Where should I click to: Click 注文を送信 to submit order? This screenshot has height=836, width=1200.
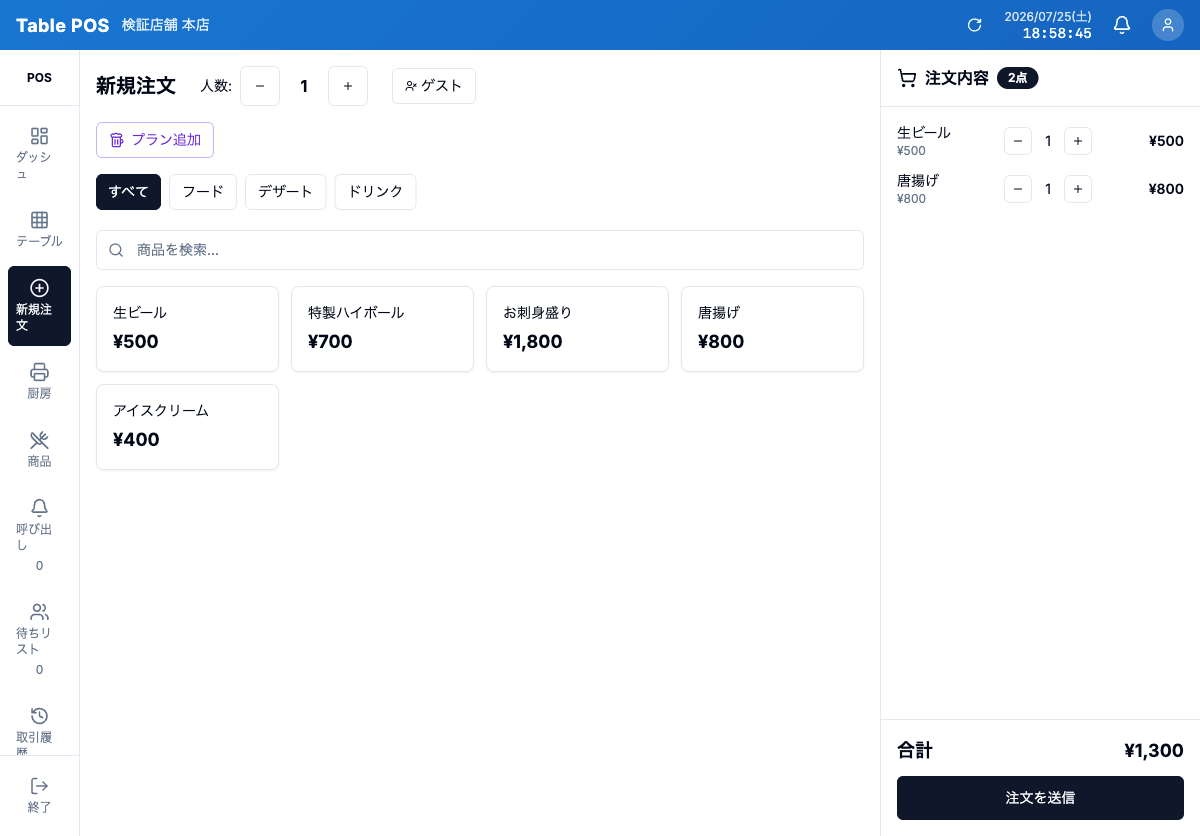(1040, 798)
